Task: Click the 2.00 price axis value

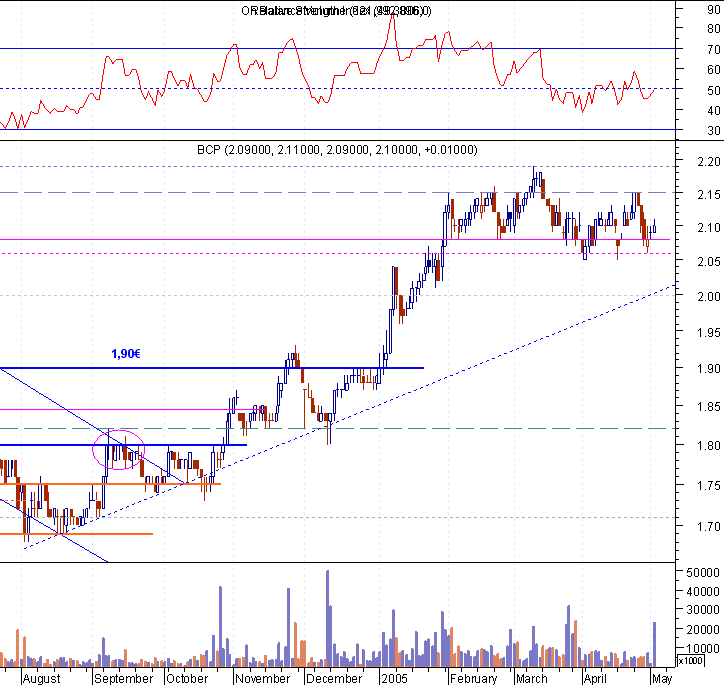Action: click(x=708, y=296)
